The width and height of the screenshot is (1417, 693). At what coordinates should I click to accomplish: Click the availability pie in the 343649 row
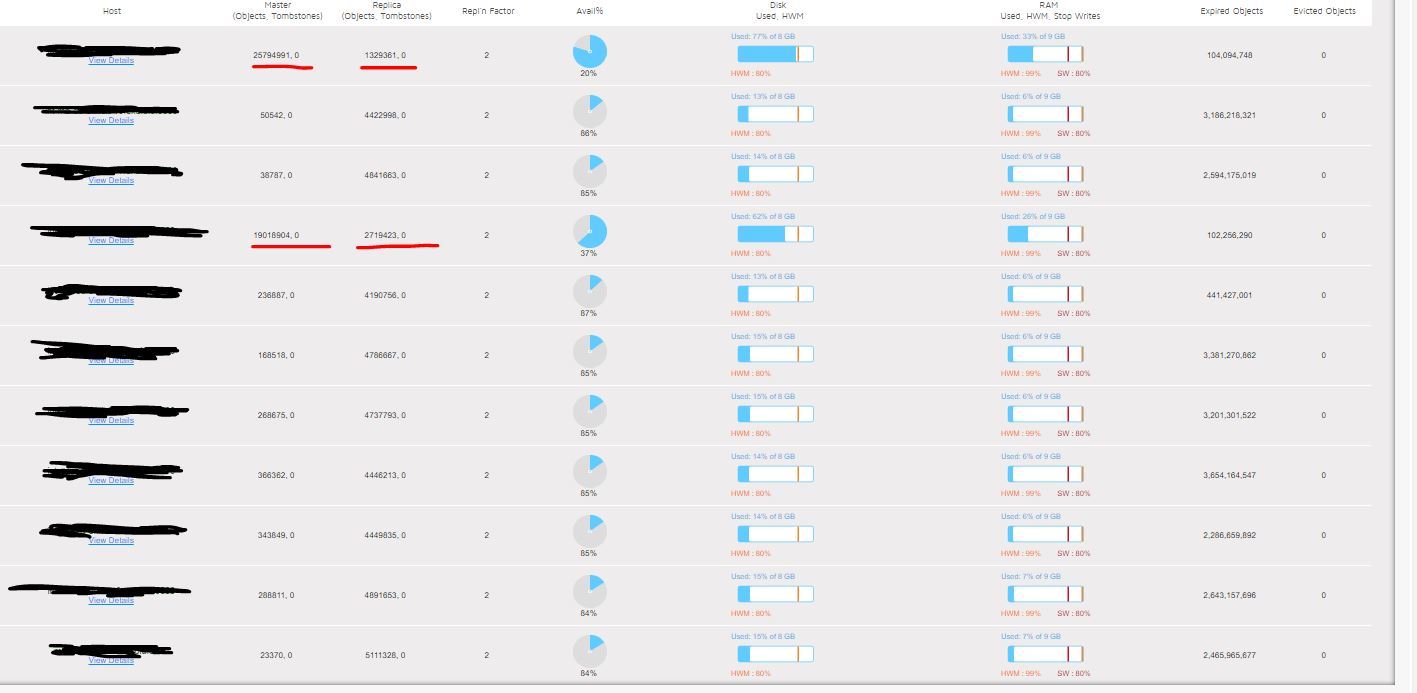590,531
